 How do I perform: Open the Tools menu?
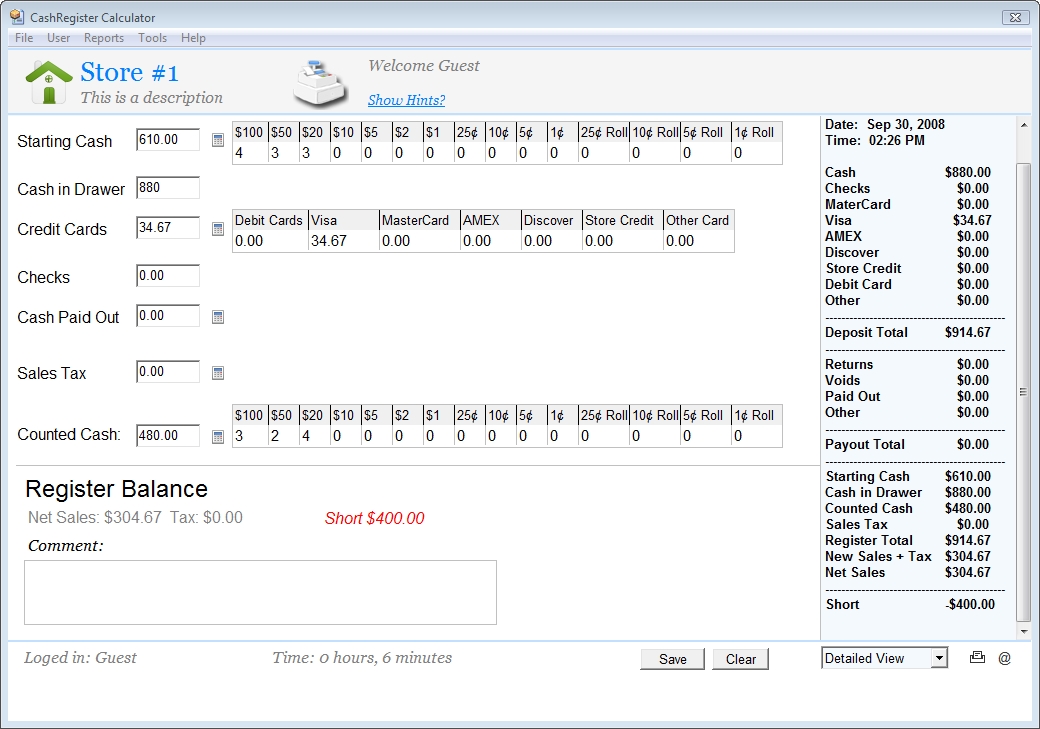pos(152,38)
